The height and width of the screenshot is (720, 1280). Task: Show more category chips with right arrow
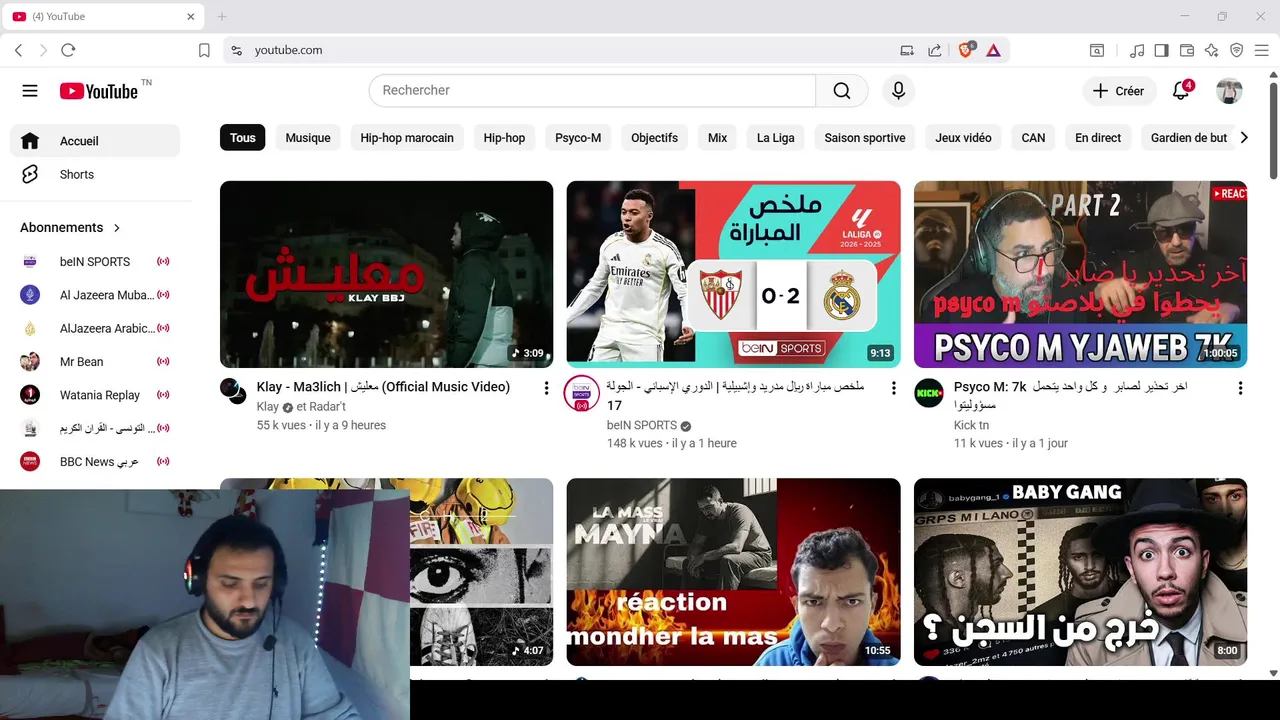[x=1244, y=138]
